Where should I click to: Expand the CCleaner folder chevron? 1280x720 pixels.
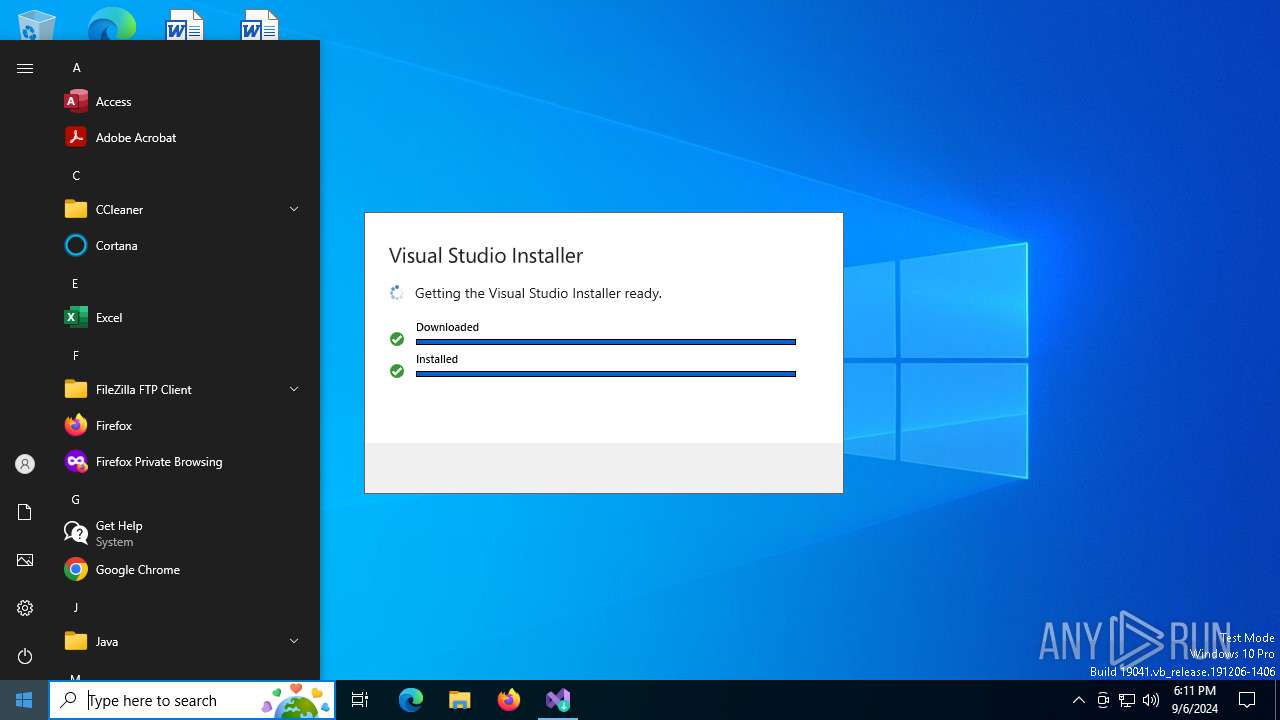tap(294, 209)
